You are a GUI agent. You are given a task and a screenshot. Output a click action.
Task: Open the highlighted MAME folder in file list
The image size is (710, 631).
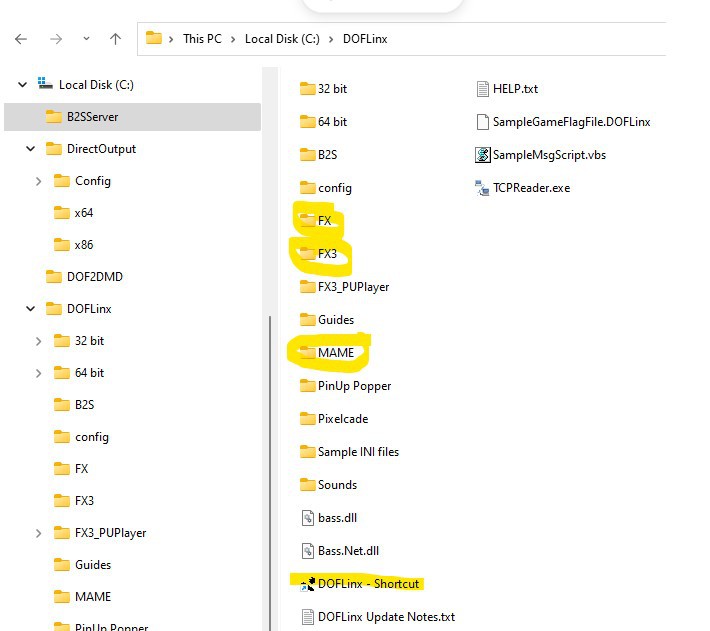[x=334, y=352]
